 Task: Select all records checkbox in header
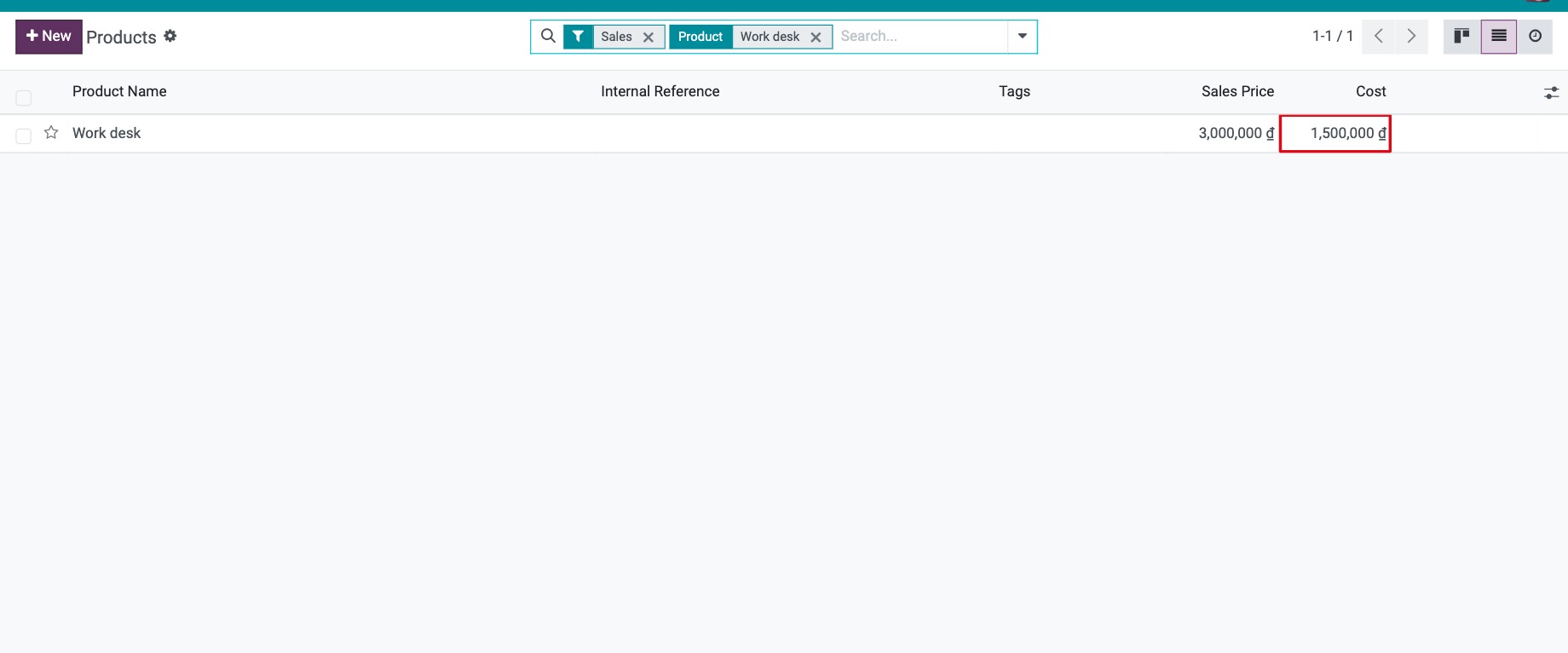point(24,98)
